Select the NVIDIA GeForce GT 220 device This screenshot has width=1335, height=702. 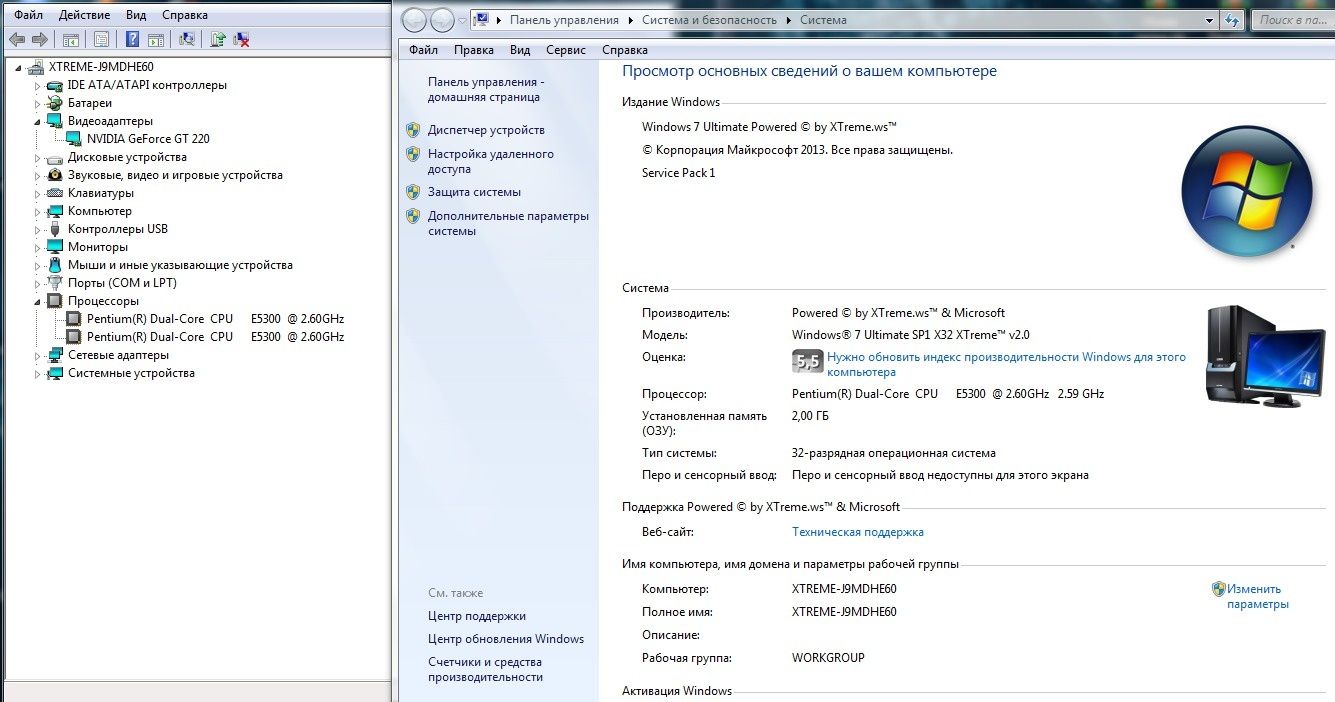(148, 139)
